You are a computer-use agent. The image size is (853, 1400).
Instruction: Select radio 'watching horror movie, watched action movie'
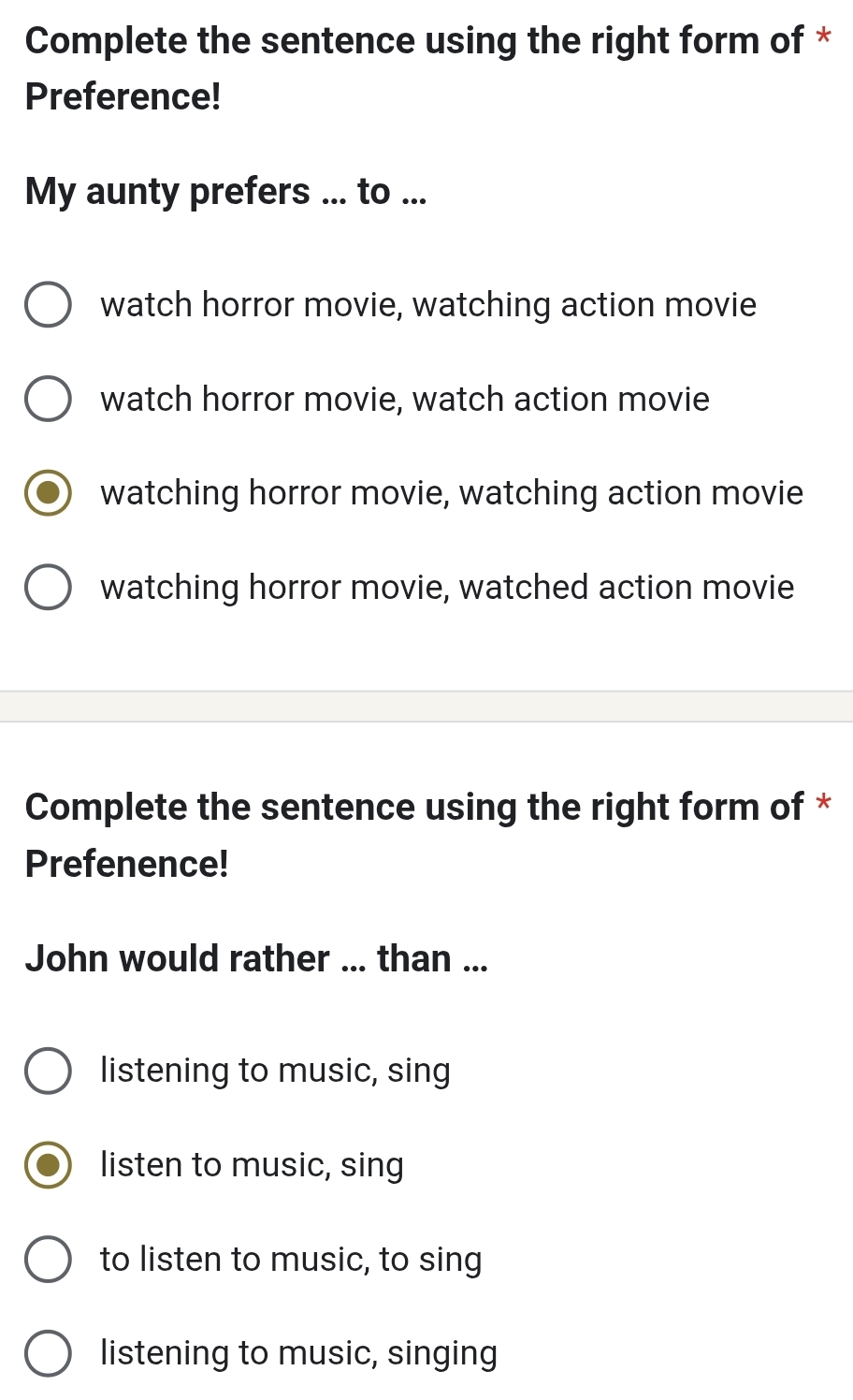pyautogui.click(x=48, y=588)
